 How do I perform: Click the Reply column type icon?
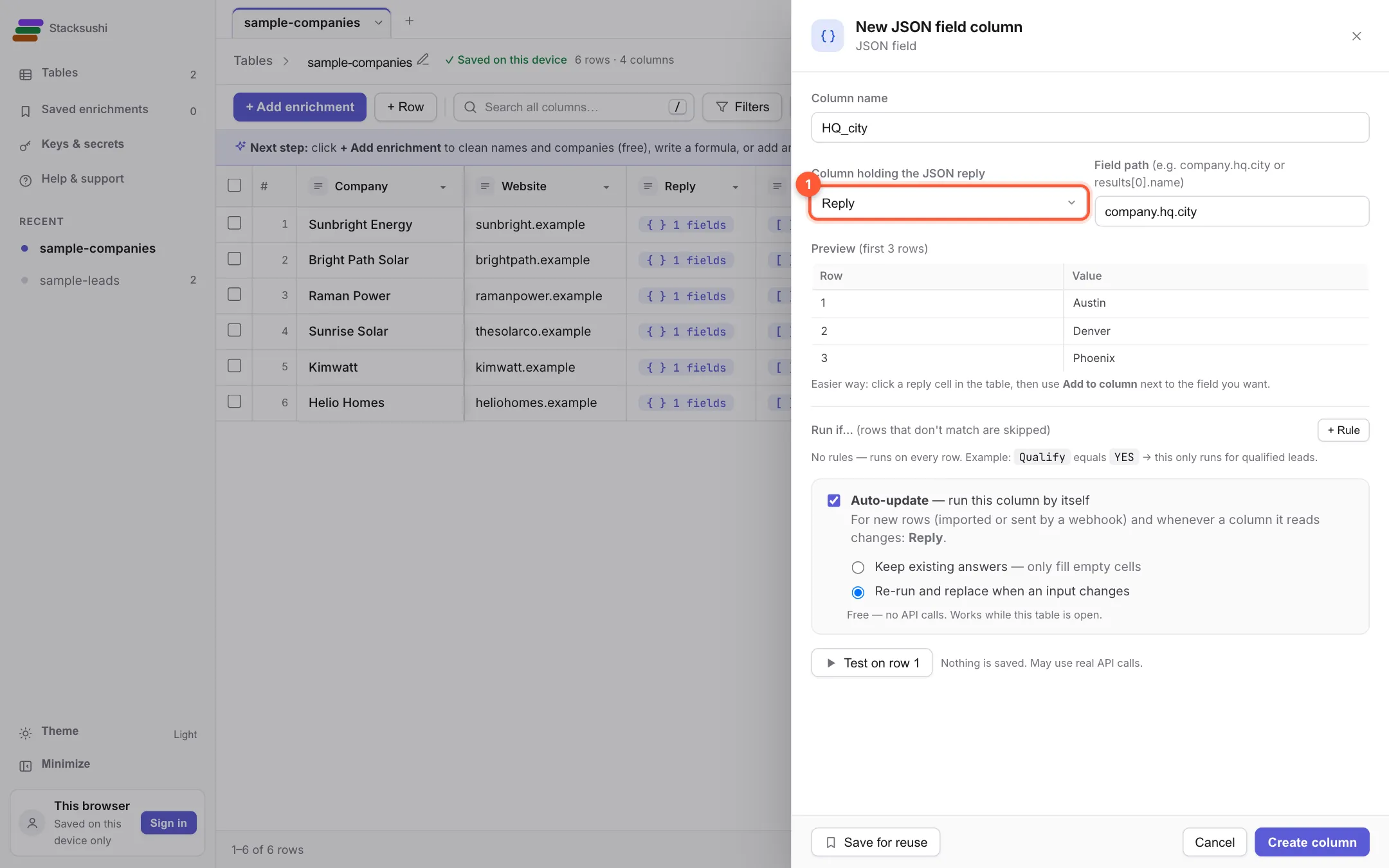(x=648, y=186)
